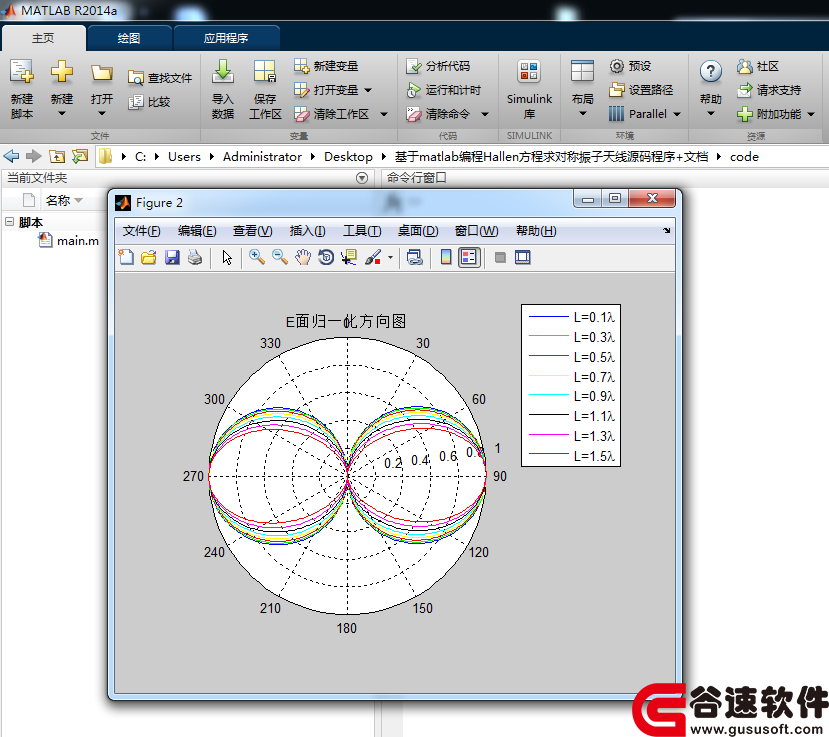Open the Tools (工具) menu in Figure 2
829x737 pixels.
pos(362,231)
